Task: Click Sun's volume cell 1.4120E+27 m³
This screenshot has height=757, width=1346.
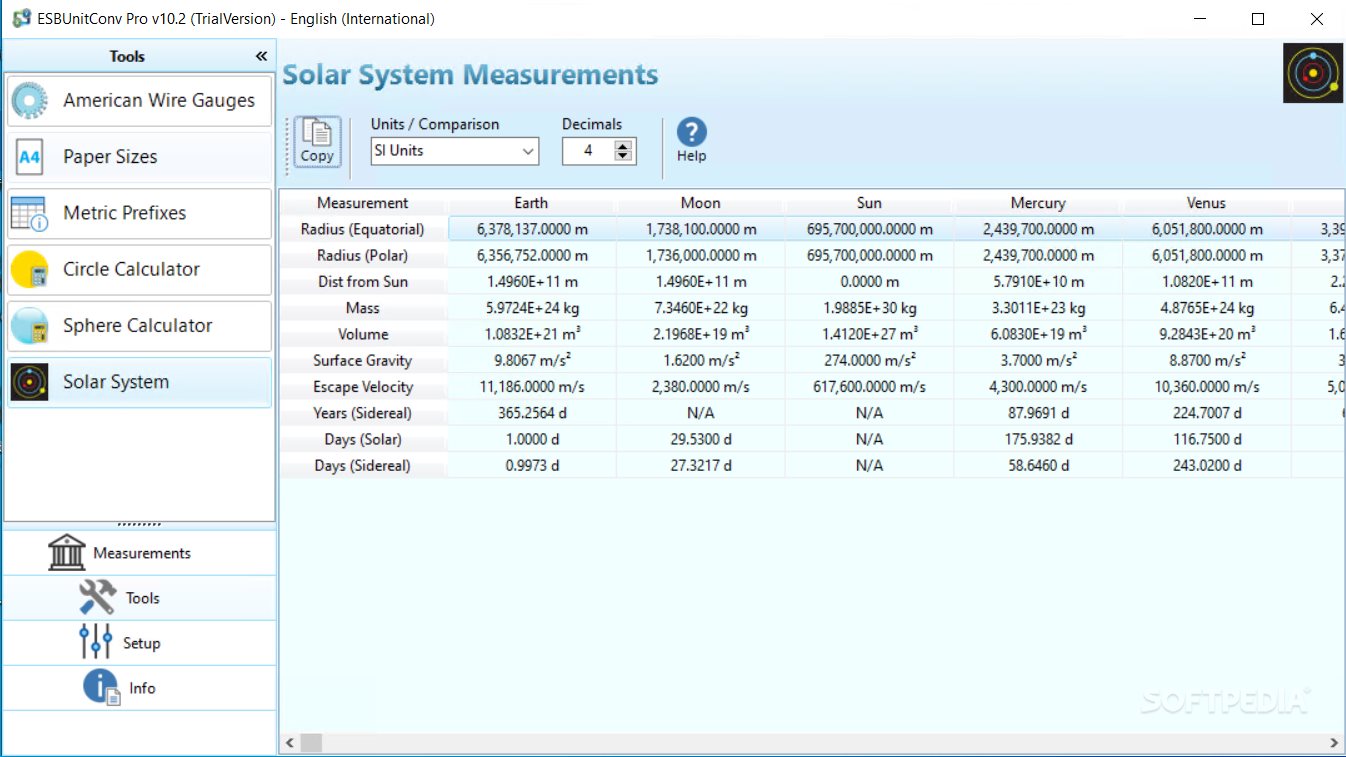Action: [870, 334]
